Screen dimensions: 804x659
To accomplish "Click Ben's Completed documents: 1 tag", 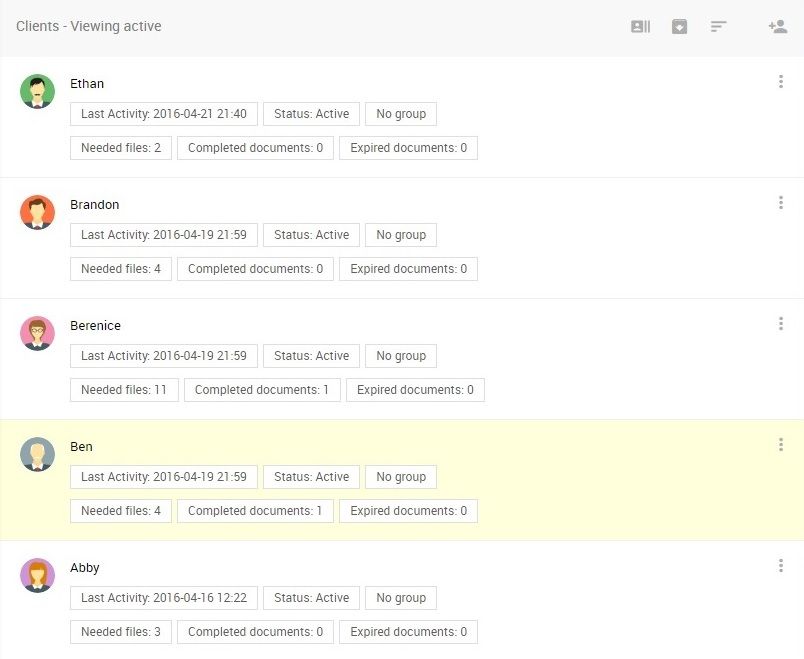I will point(255,511).
